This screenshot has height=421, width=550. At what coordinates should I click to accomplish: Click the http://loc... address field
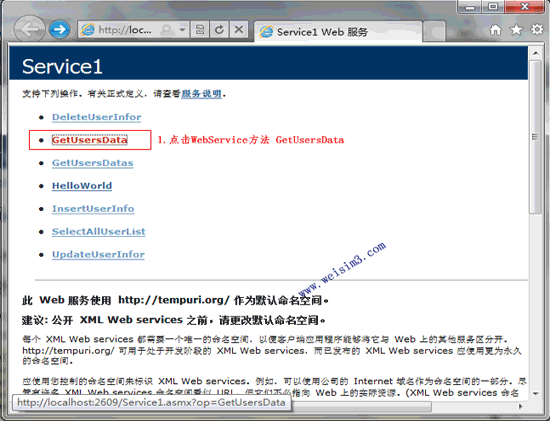[125, 30]
